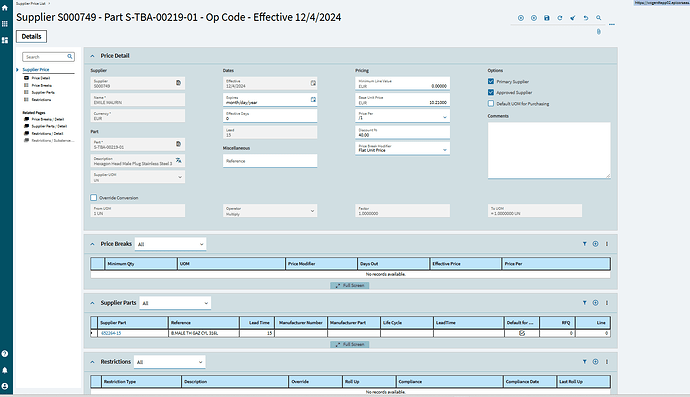Image resolution: width=690 pixels, height=397 pixels.
Task: Go to Home in left sidebar
Action: click(x=5, y=8)
